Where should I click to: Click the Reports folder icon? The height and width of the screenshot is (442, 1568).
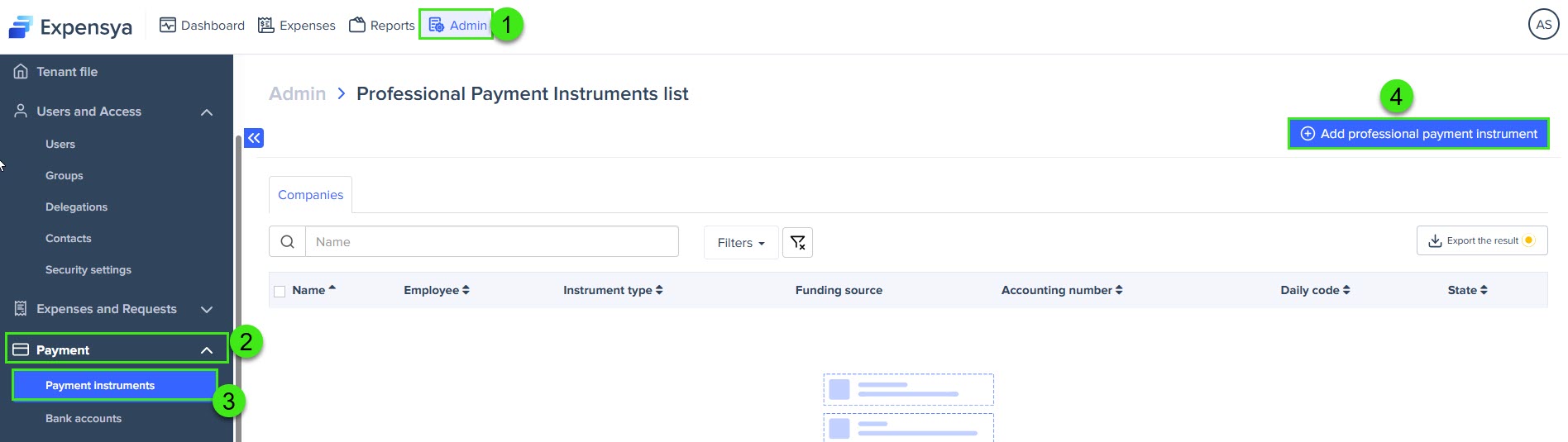tap(357, 25)
